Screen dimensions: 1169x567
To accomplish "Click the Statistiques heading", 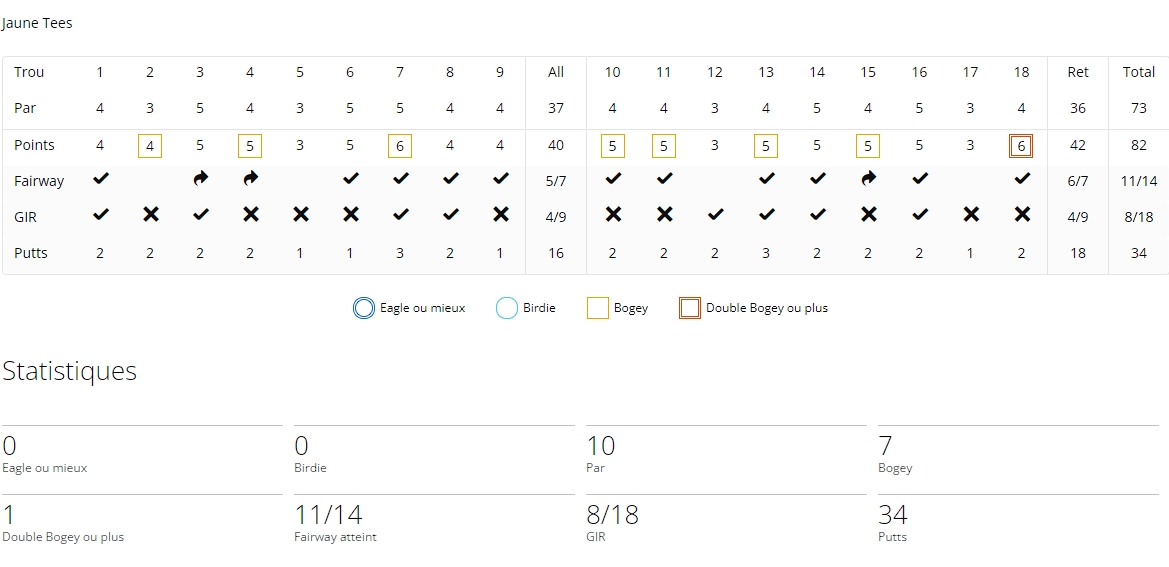I will coord(69,371).
